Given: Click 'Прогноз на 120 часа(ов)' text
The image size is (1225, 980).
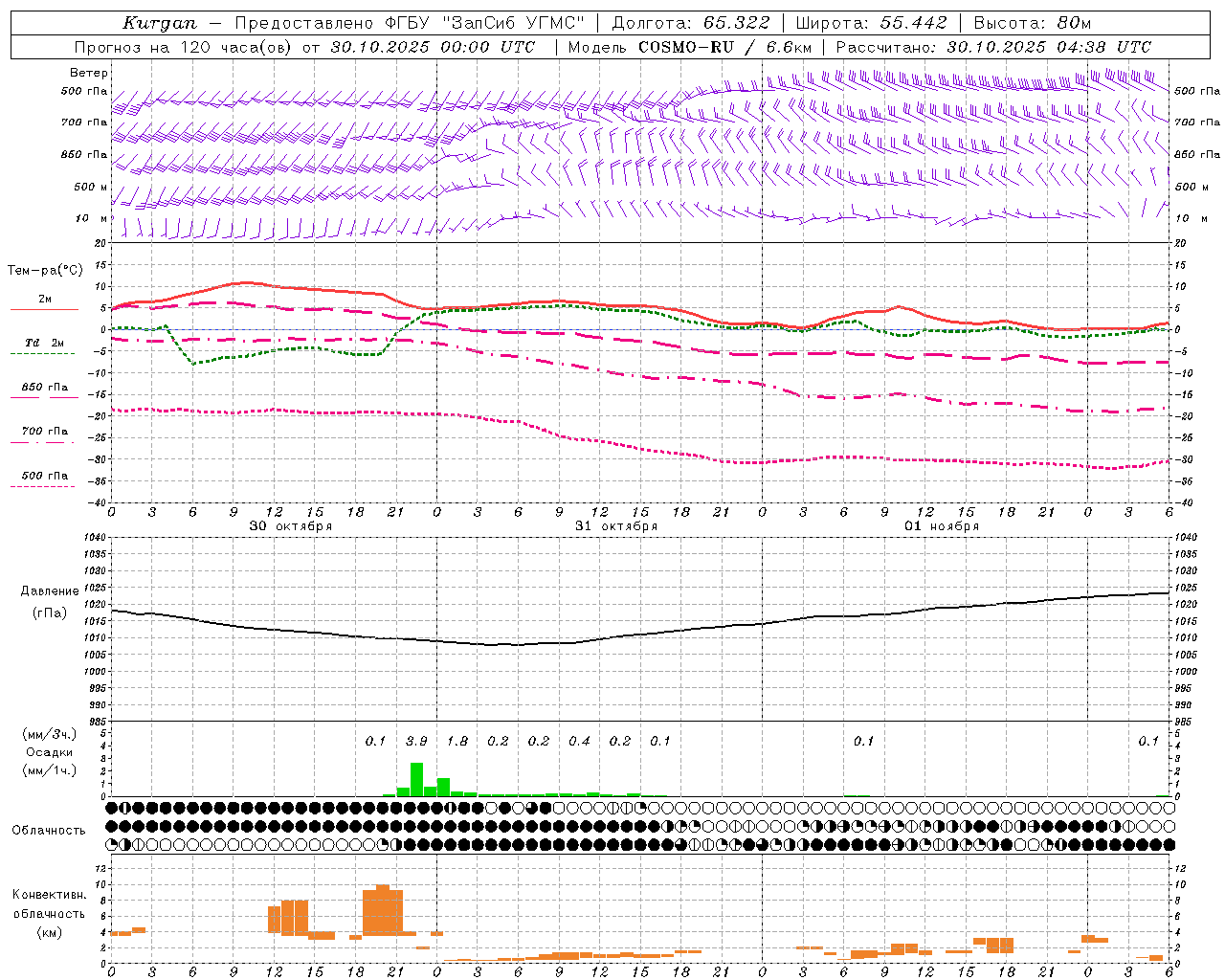Looking at the screenshot, I should (184, 47).
